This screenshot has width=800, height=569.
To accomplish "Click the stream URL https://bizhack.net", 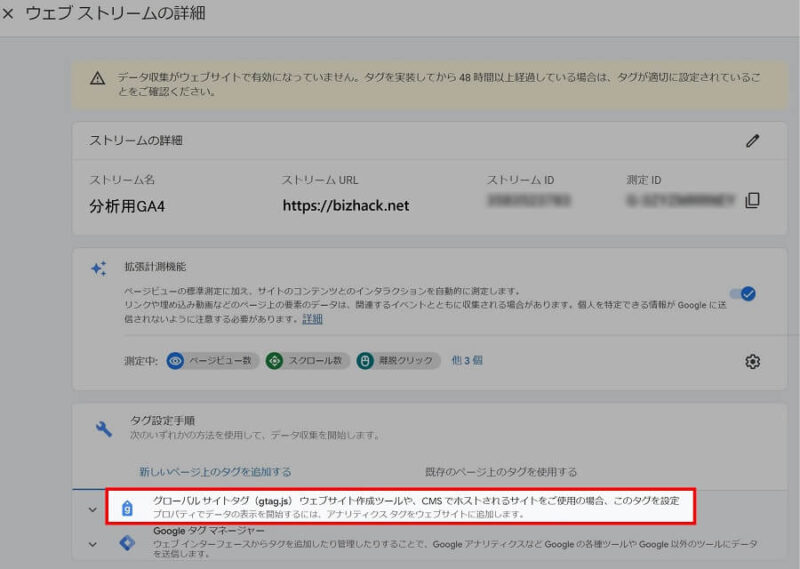I will (346, 206).
